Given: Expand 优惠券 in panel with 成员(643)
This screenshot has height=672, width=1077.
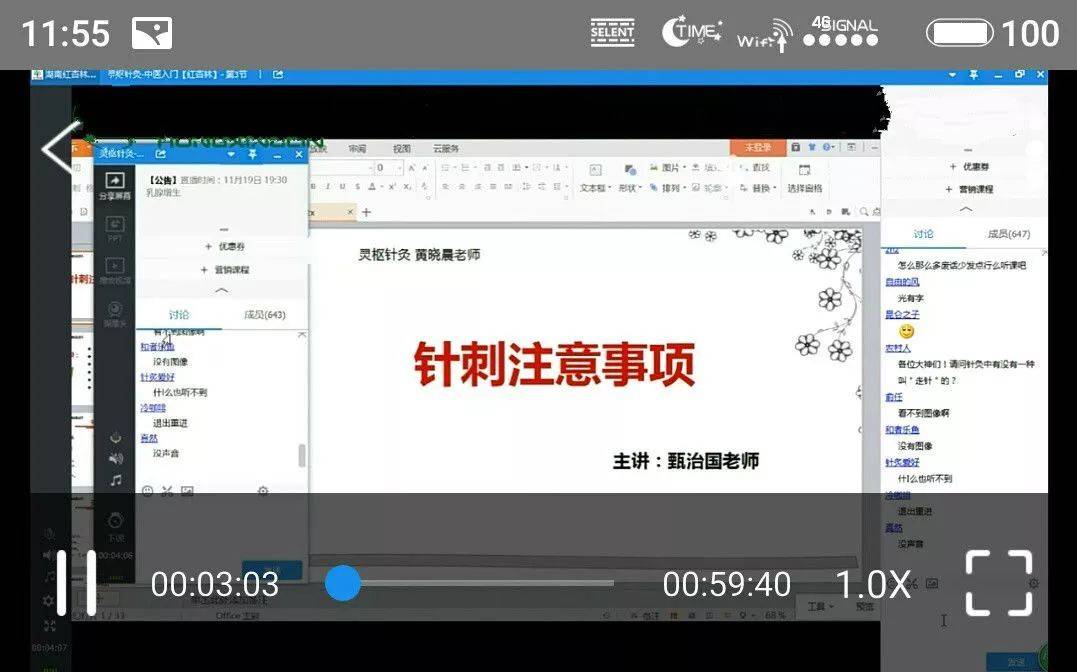Looking at the screenshot, I should (x=225, y=246).
